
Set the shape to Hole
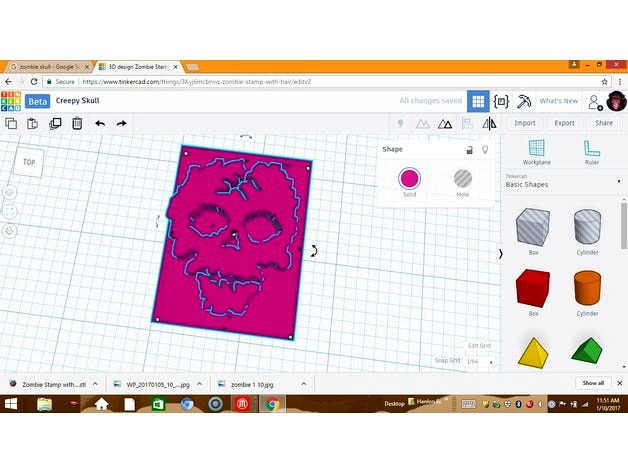pos(463,179)
